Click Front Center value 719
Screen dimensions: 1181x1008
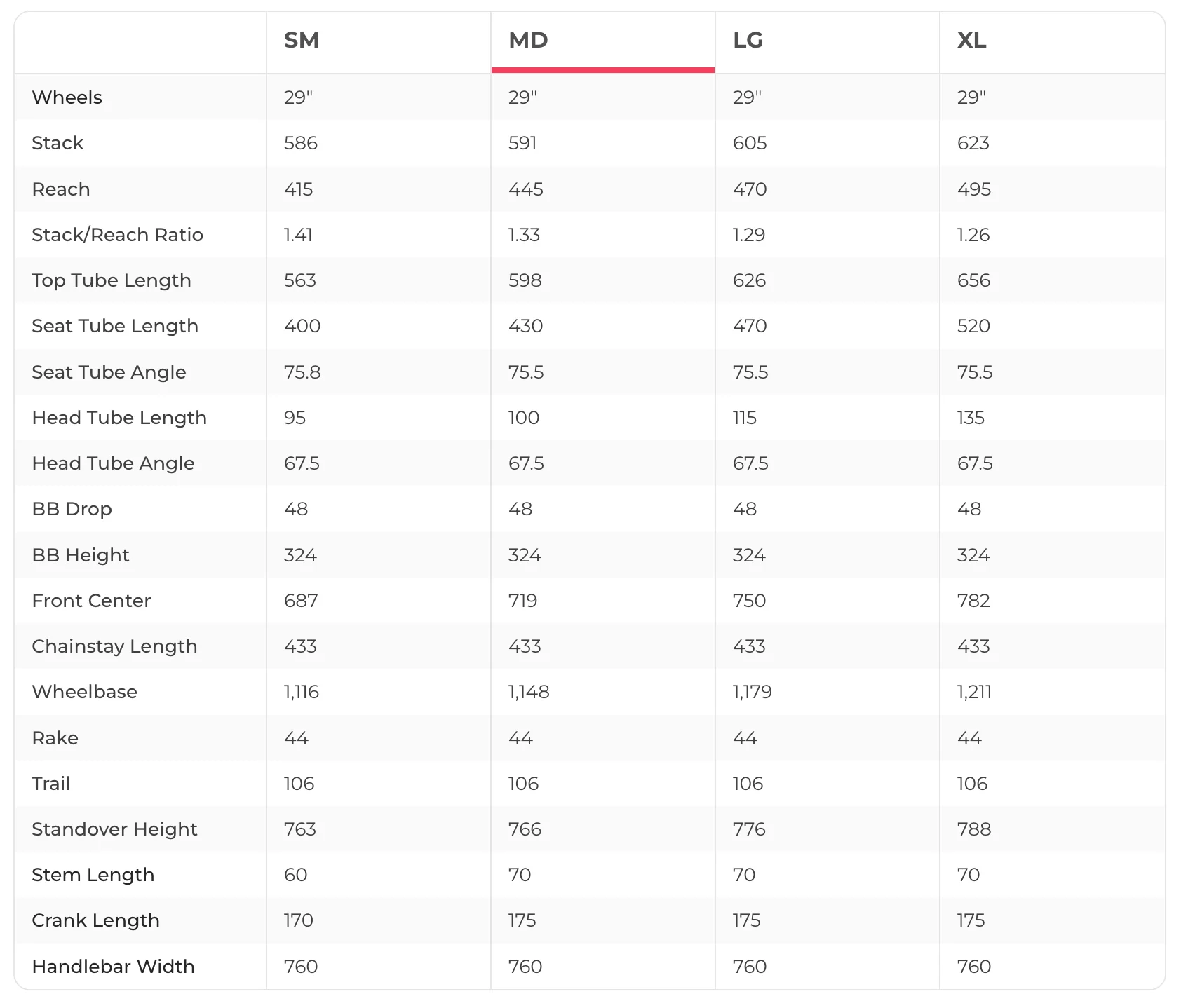click(523, 601)
